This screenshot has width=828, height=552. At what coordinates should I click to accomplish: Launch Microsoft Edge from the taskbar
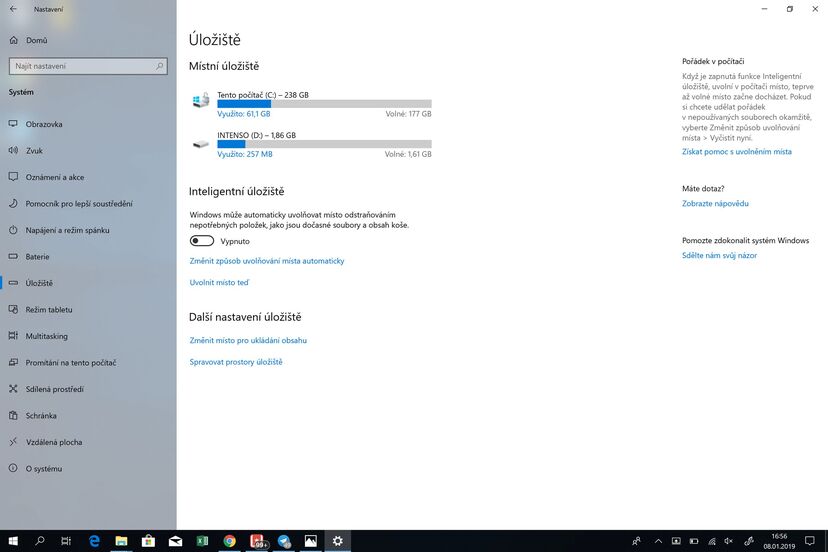click(x=94, y=541)
